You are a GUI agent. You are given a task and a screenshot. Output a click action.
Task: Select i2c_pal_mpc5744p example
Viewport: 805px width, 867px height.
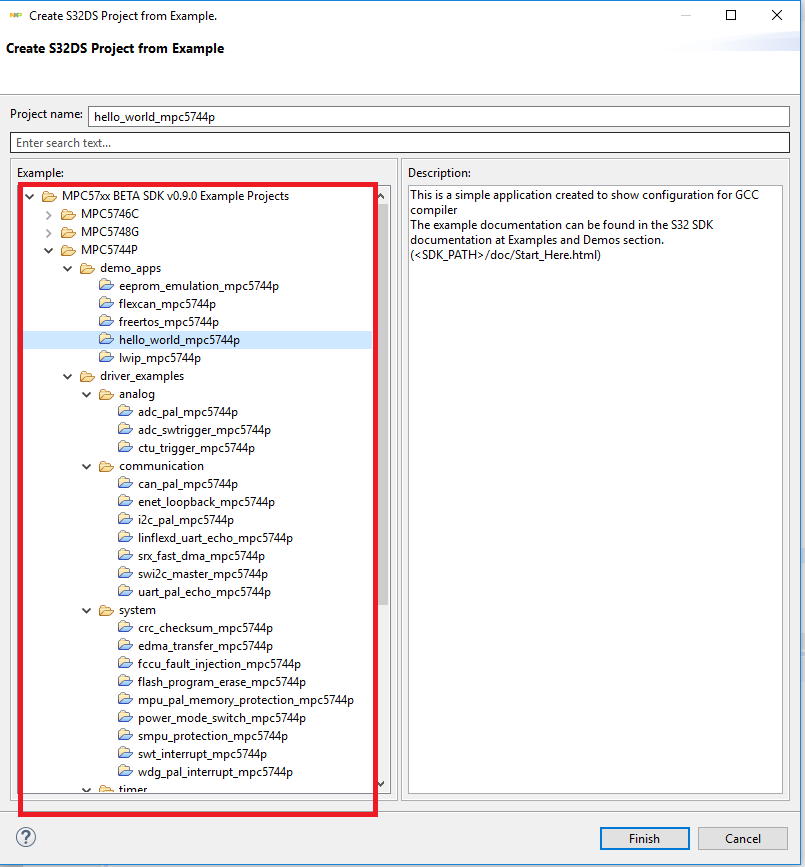(x=186, y=520)
